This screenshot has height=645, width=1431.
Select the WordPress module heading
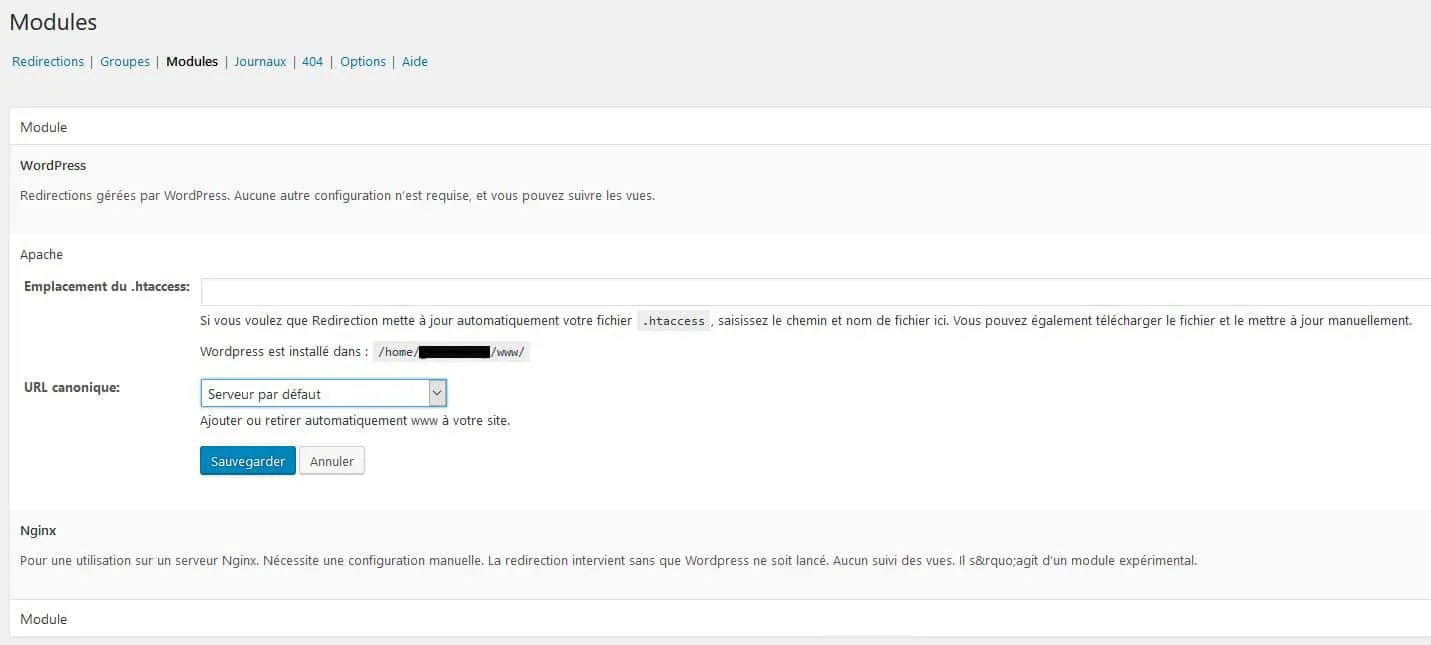[x=53, y=165]
